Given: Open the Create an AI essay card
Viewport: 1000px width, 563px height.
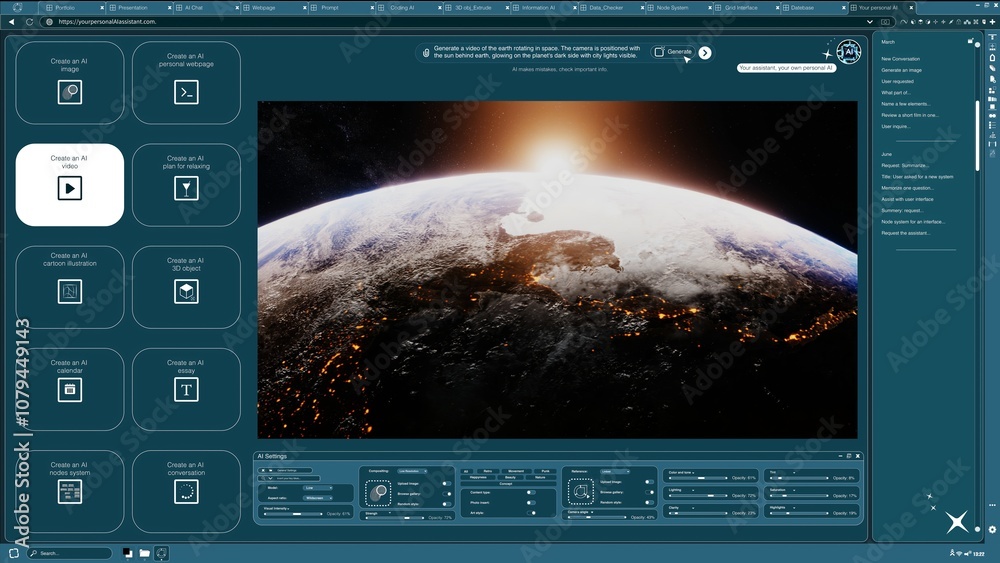Looking at the screenshot, I should (186, 389).
